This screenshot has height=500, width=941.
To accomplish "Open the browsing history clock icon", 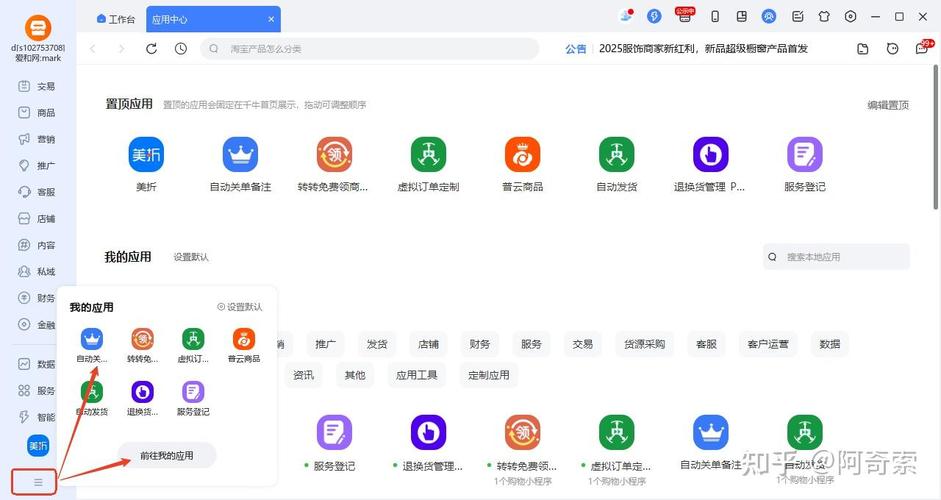I will coord(181,49).
